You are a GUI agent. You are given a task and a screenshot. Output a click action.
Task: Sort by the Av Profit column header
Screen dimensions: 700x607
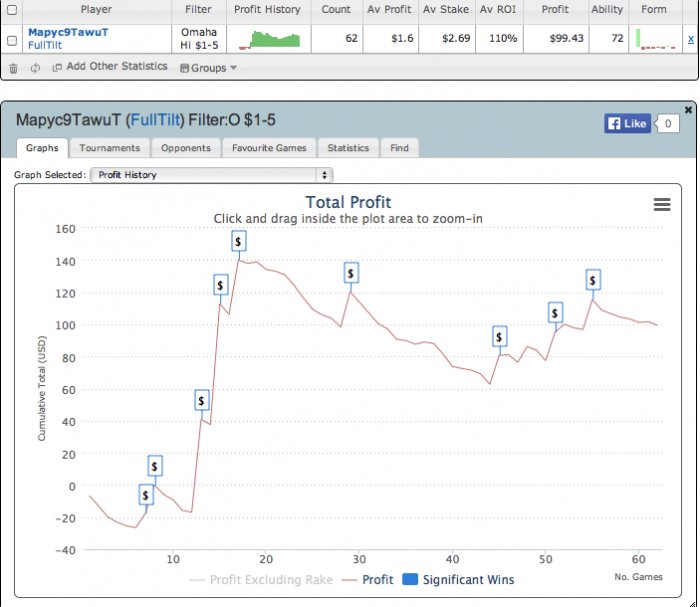click(389, 9)
